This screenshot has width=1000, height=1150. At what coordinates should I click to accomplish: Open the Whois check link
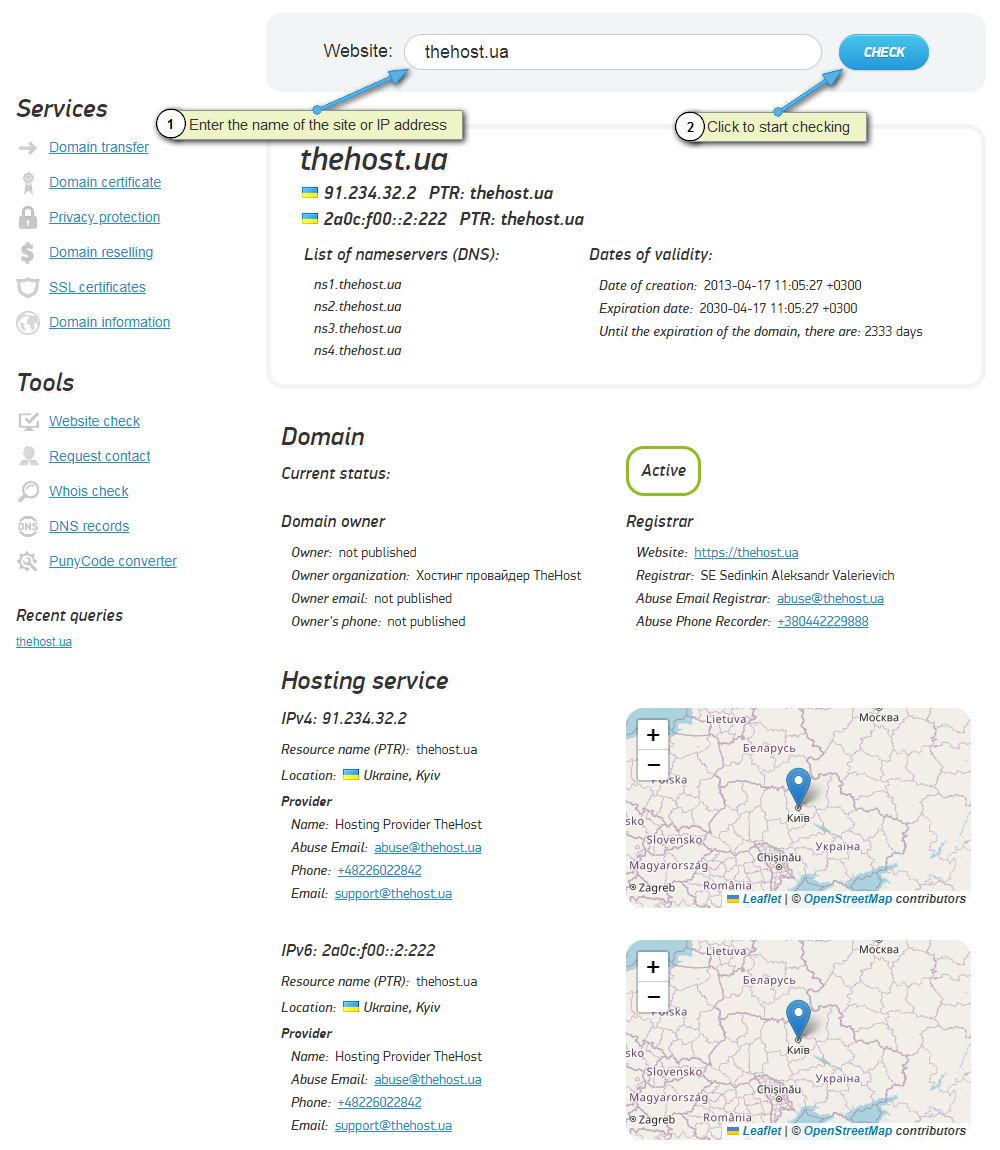coord(88,491)
